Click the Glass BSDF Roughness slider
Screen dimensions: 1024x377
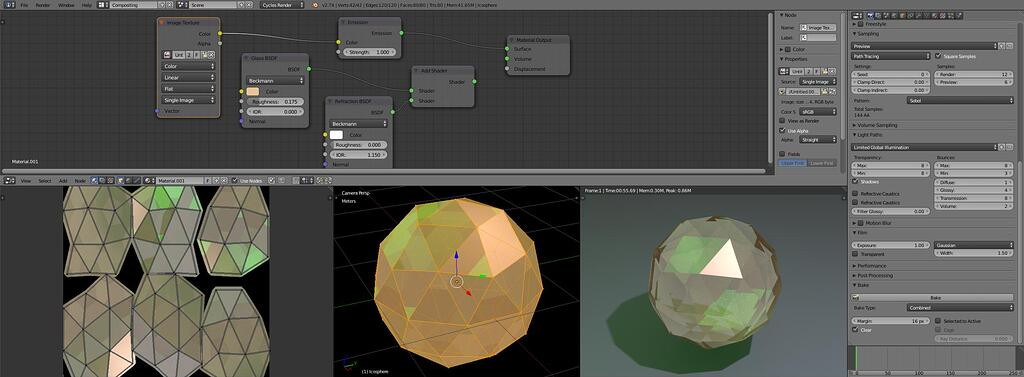[x=275, y=102]
